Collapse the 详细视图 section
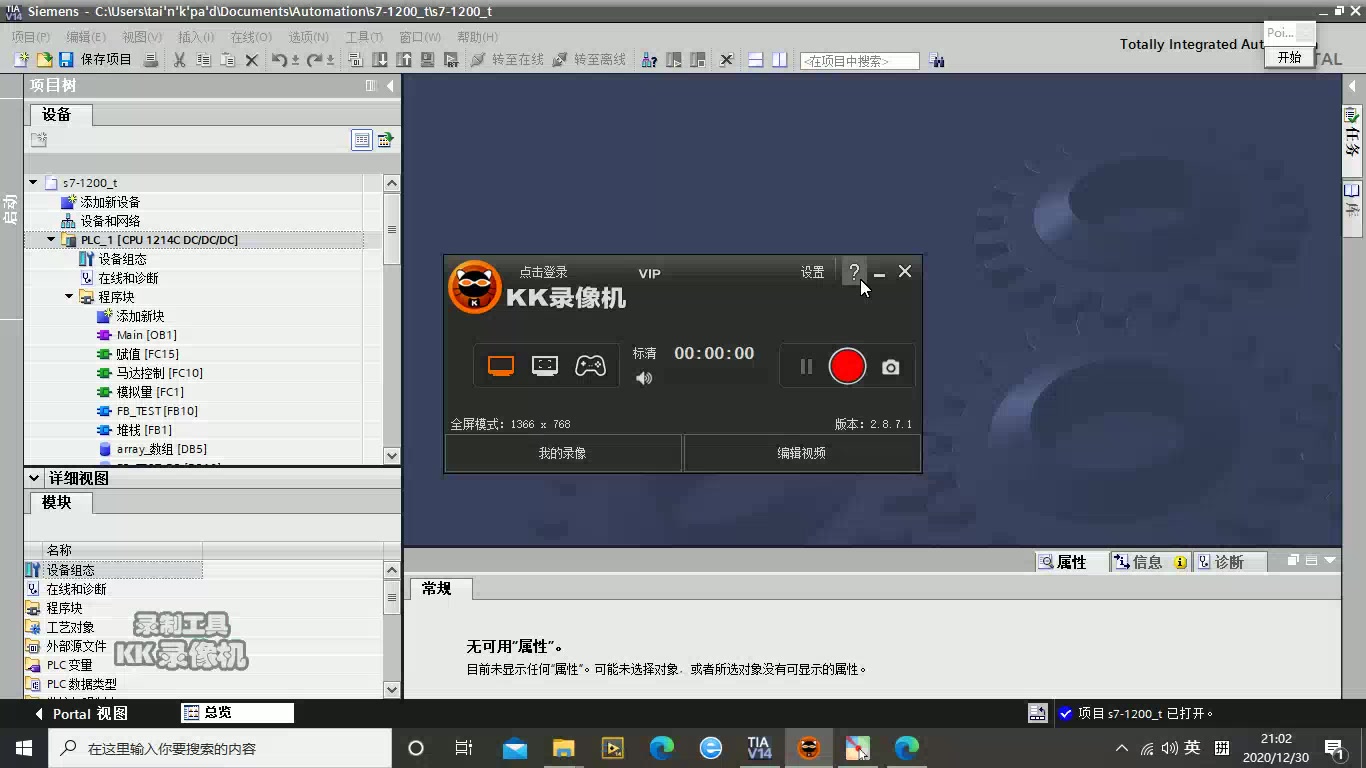The image size is (1366, 768). pyautogui.click(x=33, y=478)
